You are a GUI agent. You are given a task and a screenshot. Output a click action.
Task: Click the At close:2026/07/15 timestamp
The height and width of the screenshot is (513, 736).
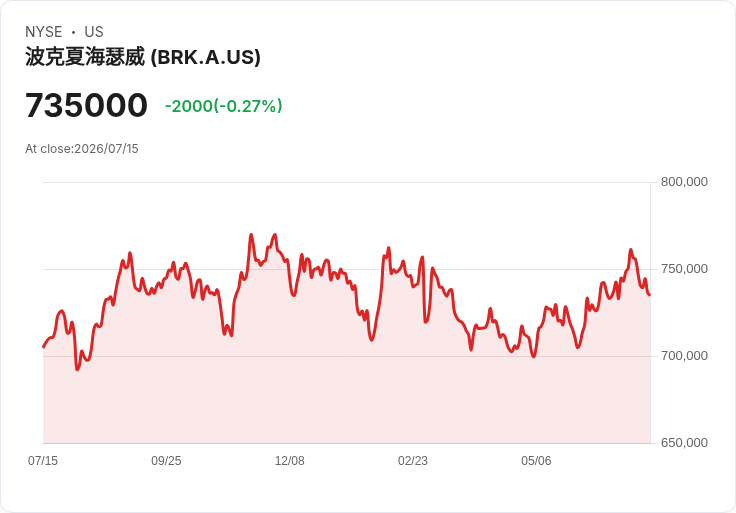coord(82,149)
